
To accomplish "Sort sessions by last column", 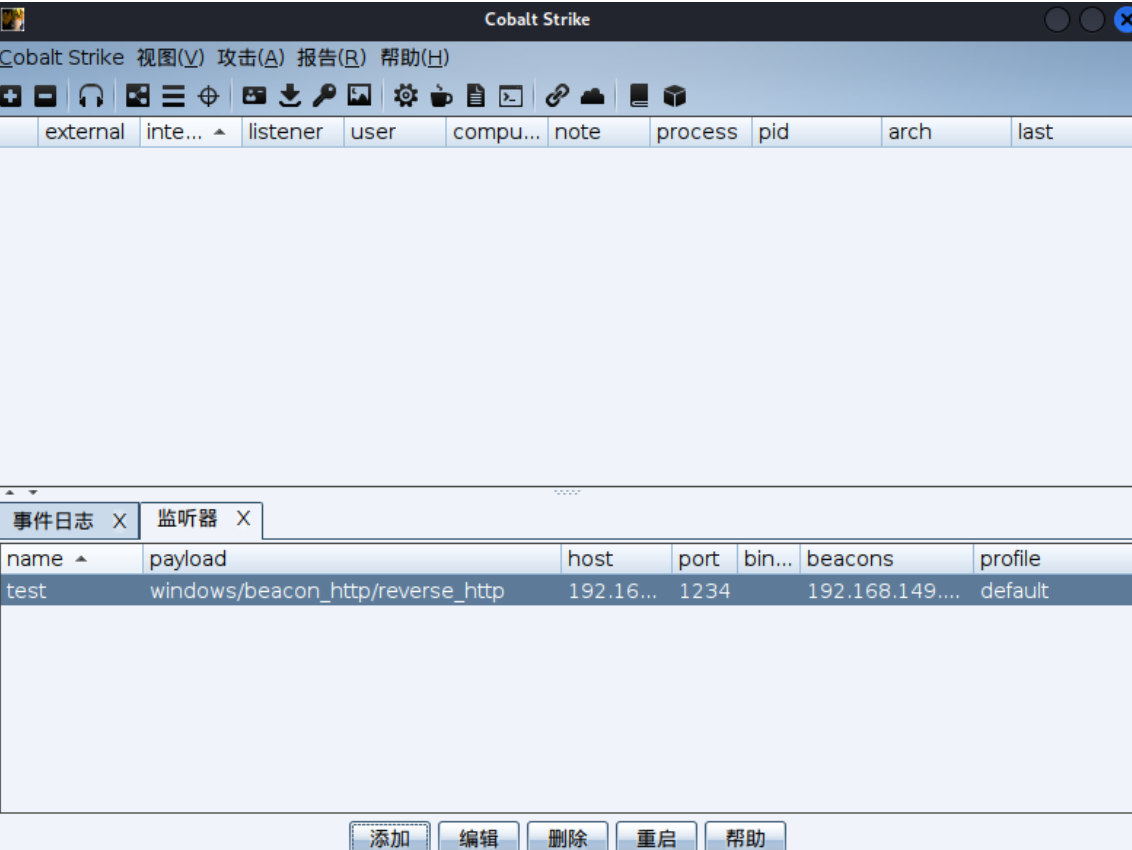I will pos(1071,132).
